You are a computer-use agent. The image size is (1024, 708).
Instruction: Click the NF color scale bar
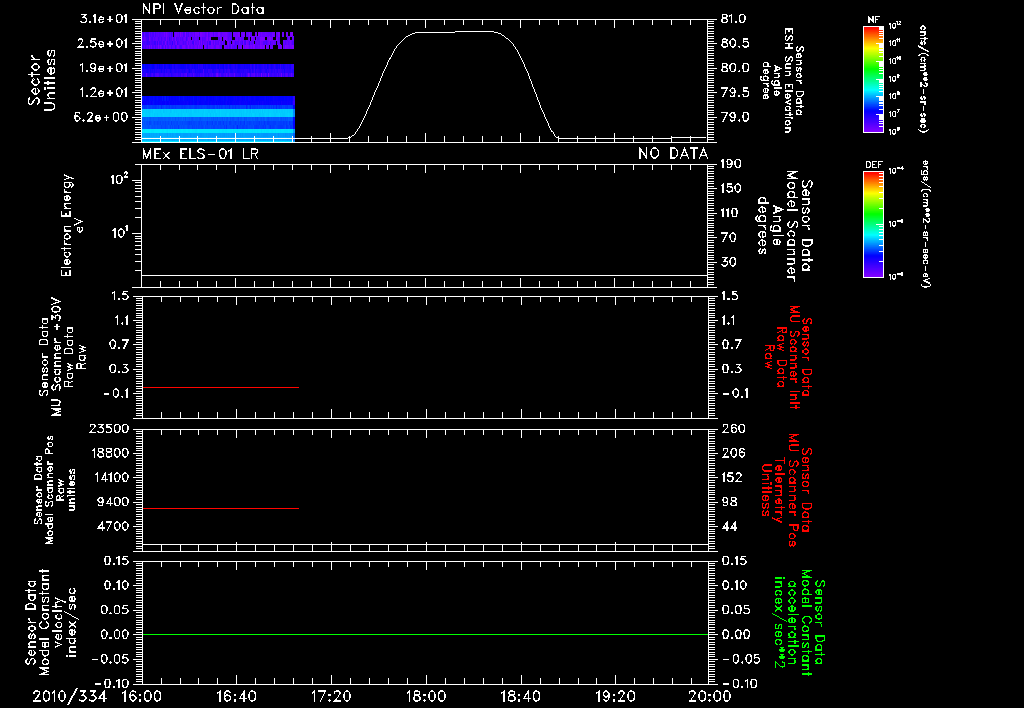click(x=873, y=78)
